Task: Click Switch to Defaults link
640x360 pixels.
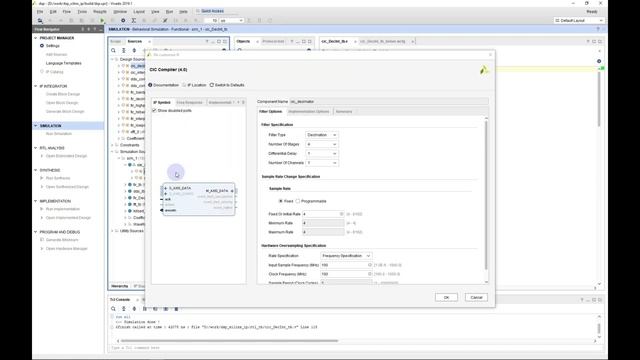Action: click(x=229, y=85)
